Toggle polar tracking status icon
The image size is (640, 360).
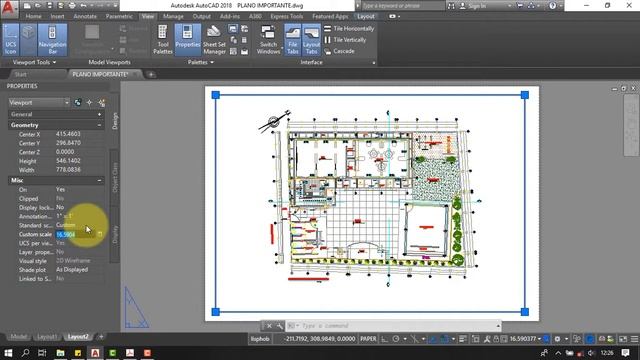tap(396, 339)
